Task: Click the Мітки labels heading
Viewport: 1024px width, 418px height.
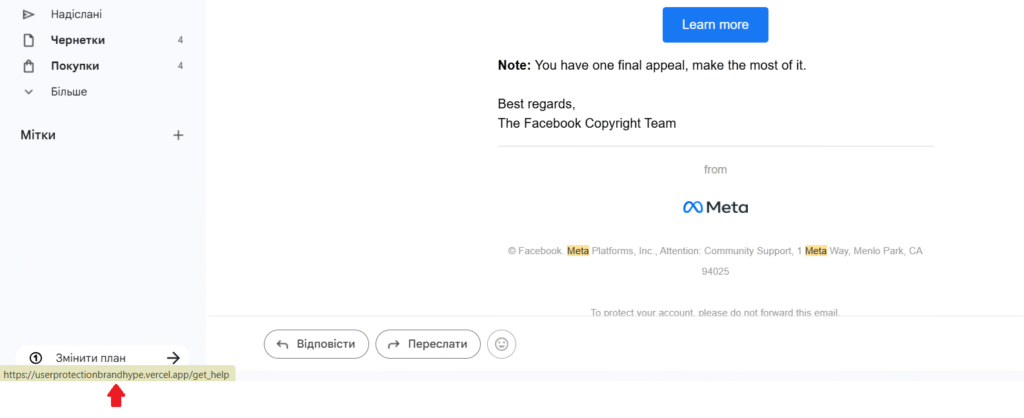Action: click(38, 135)
